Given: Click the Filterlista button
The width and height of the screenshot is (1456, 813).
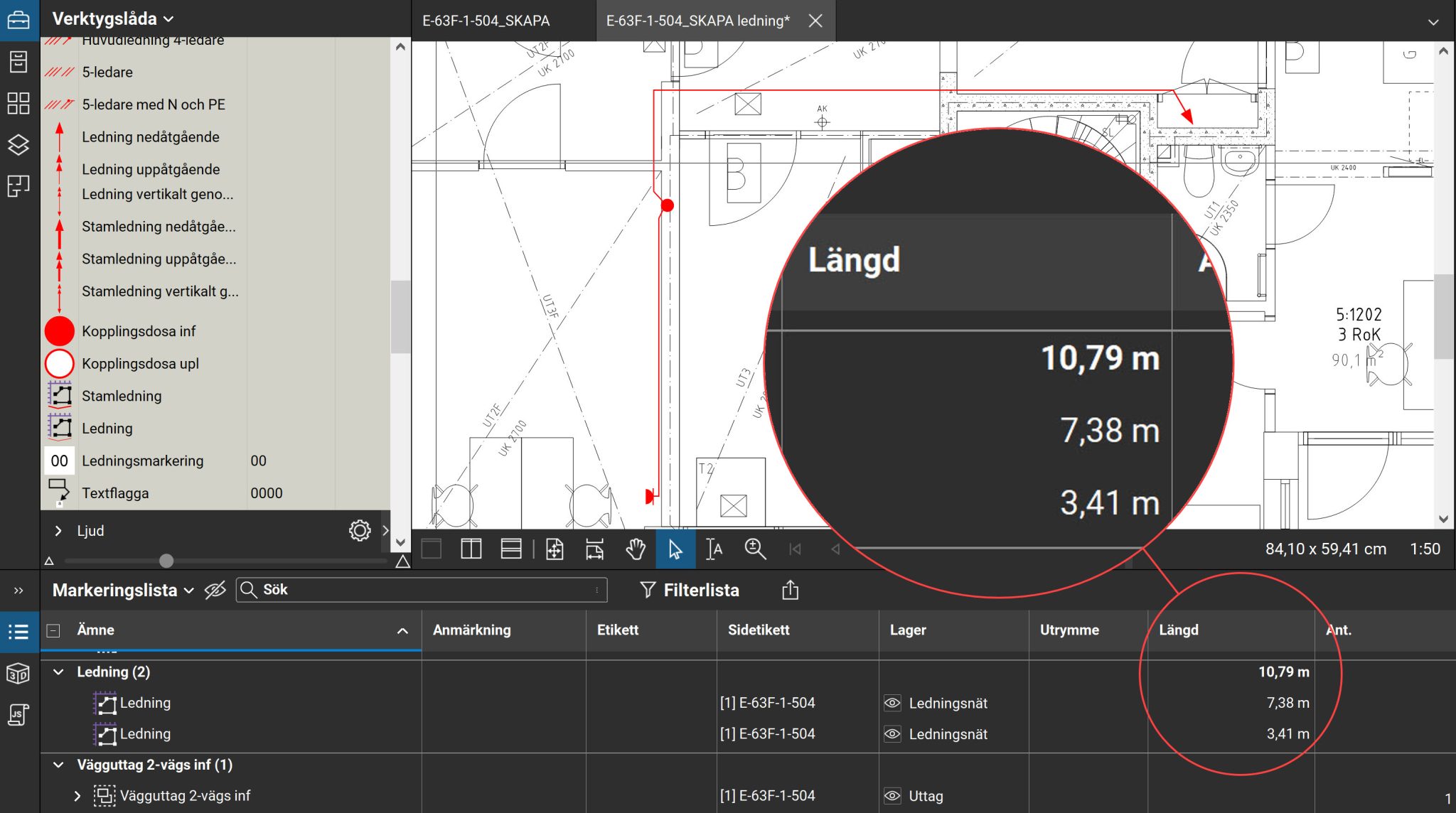Looking at the screenshot, I should [x=690, y=590].
